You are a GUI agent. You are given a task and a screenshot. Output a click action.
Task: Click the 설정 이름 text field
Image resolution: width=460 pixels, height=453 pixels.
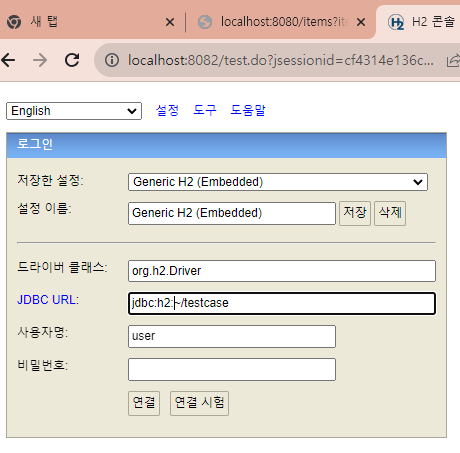click(x=232, y=213)
